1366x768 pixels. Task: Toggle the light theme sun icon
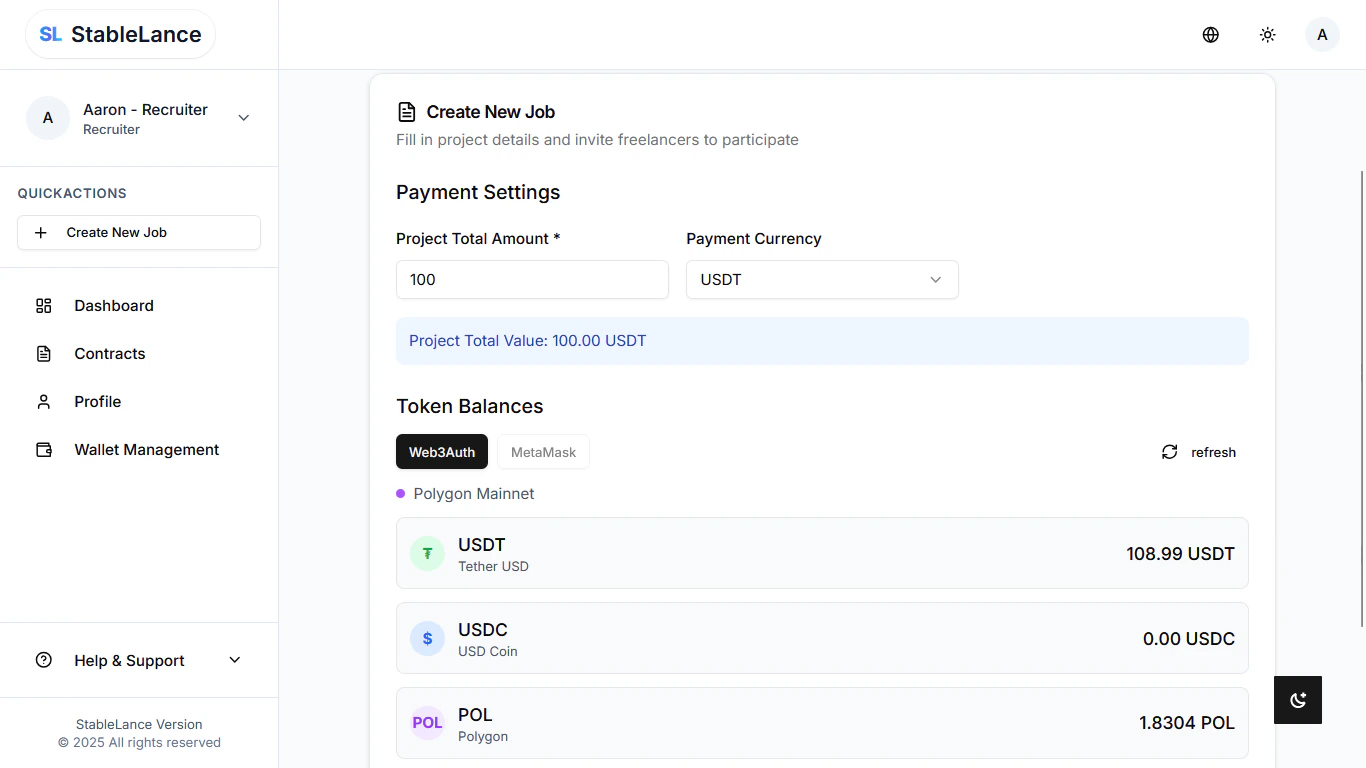coord(1267,34)
